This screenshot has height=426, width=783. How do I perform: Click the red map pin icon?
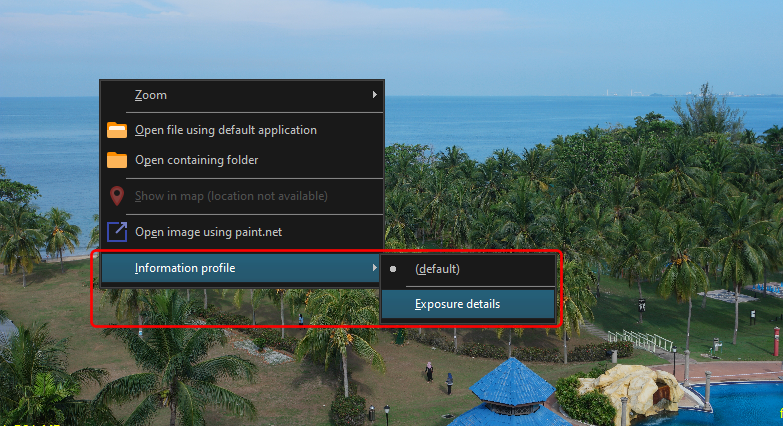117,196
